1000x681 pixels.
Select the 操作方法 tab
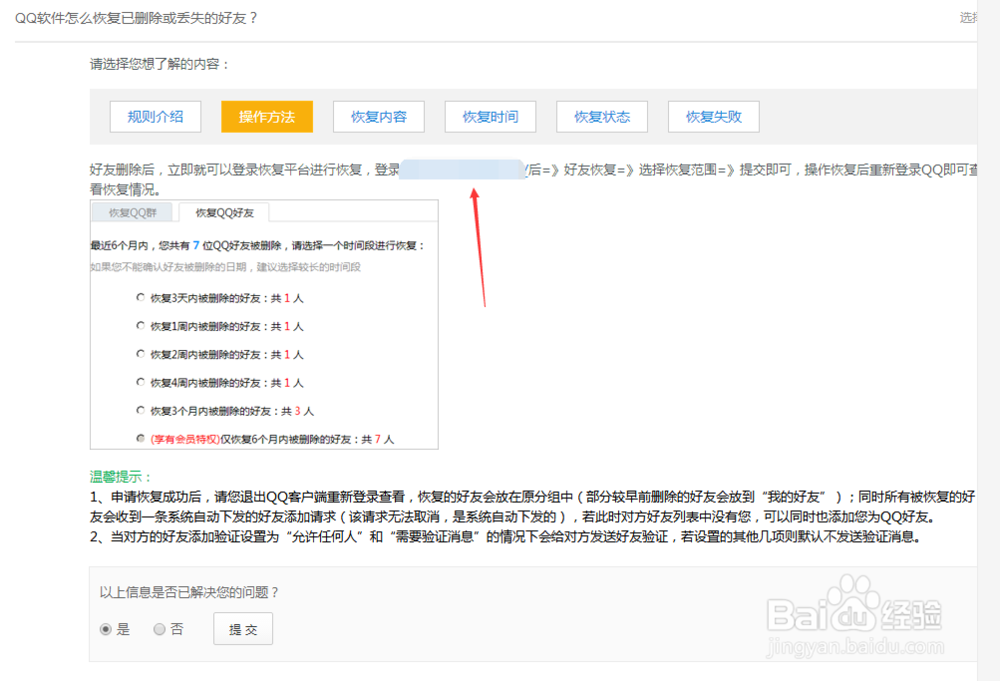[x=267, y=117]
